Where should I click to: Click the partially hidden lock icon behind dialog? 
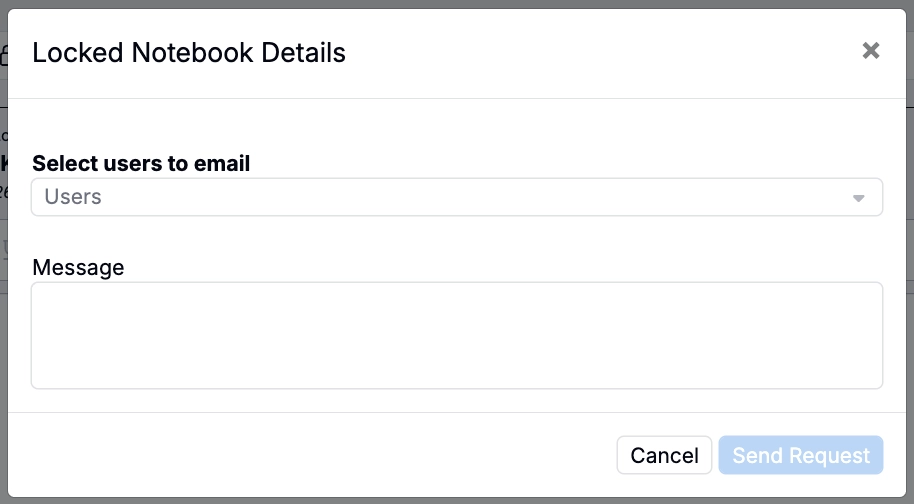pyautogui.click(x=4, y=54)
